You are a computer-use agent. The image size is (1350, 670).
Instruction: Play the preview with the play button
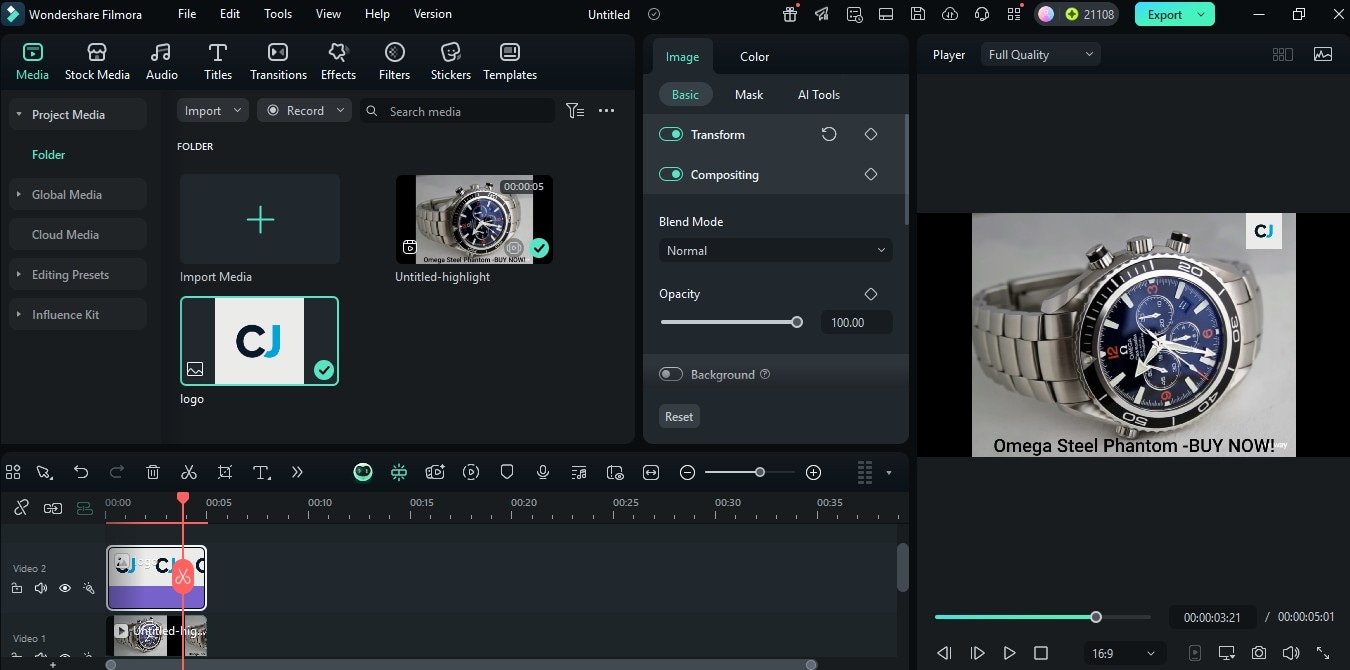coord(1009,653)
